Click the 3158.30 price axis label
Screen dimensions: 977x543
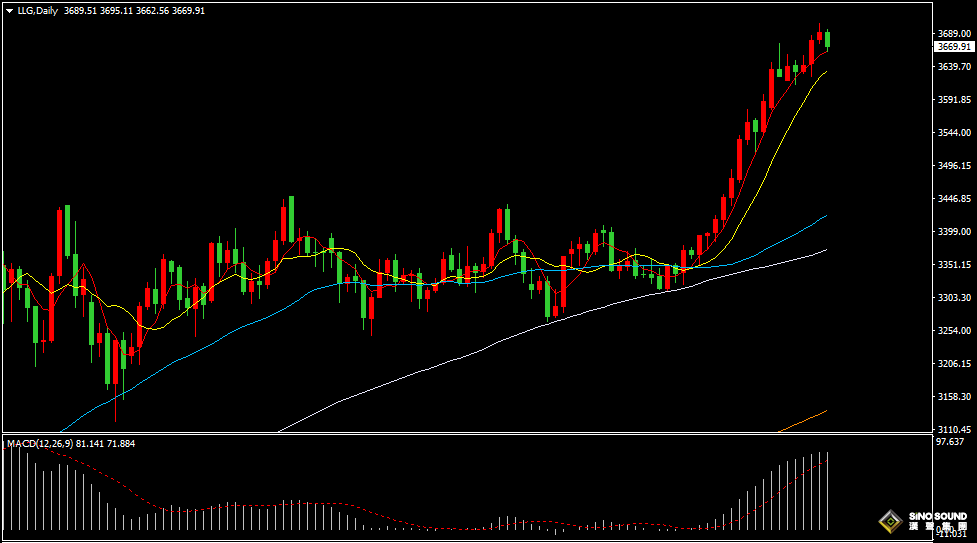(954, 397)
